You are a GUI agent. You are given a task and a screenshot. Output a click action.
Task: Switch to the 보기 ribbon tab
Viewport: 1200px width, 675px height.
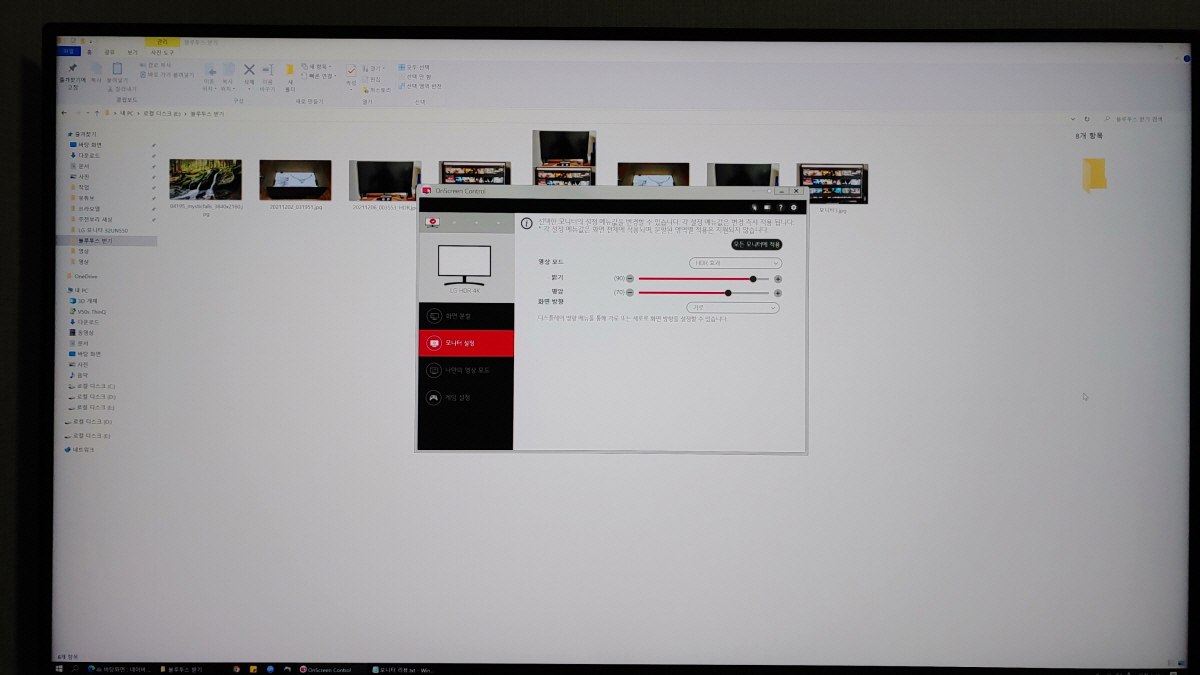[132, 52]
